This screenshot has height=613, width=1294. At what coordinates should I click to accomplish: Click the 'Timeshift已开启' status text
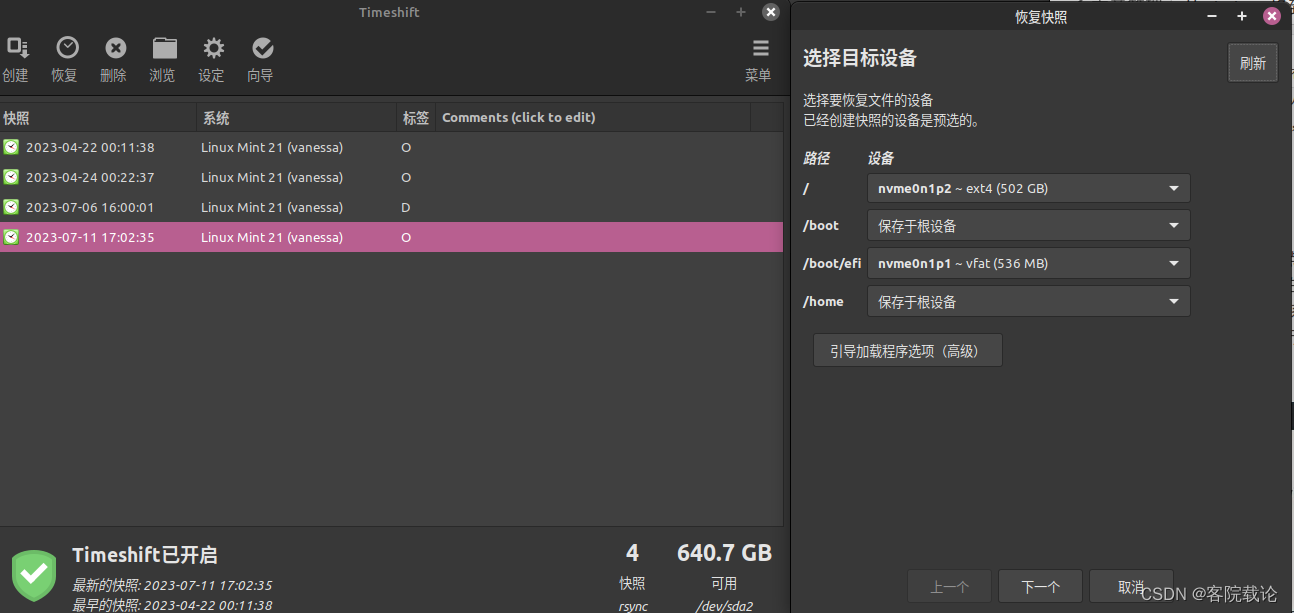[145, 555]
